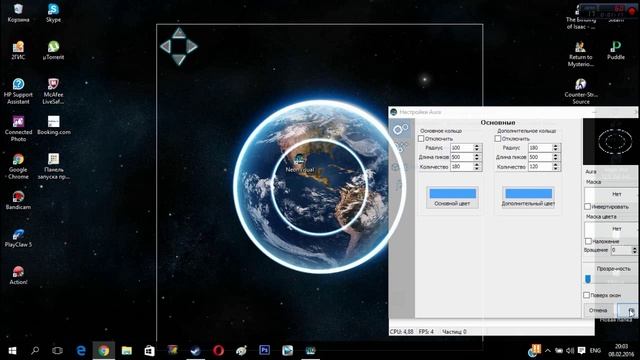
Task: Open taskbar search magnifier
Action: pos(35,350)
